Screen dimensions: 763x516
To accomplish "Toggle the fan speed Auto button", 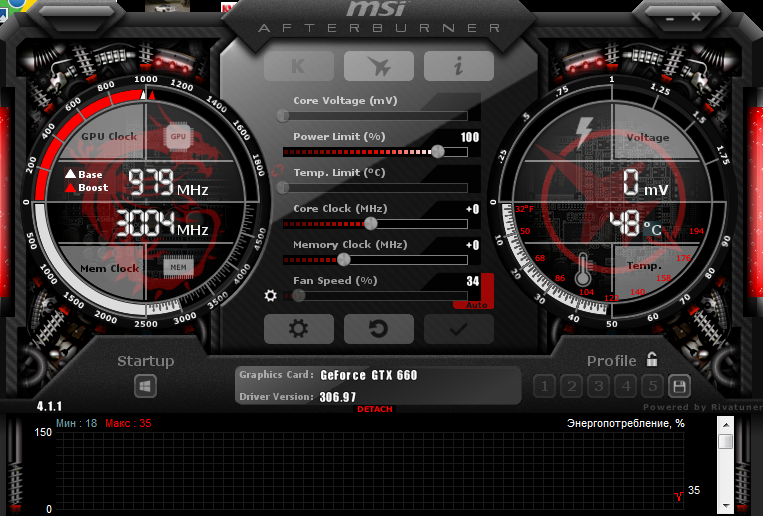I will tap(476, 305).
